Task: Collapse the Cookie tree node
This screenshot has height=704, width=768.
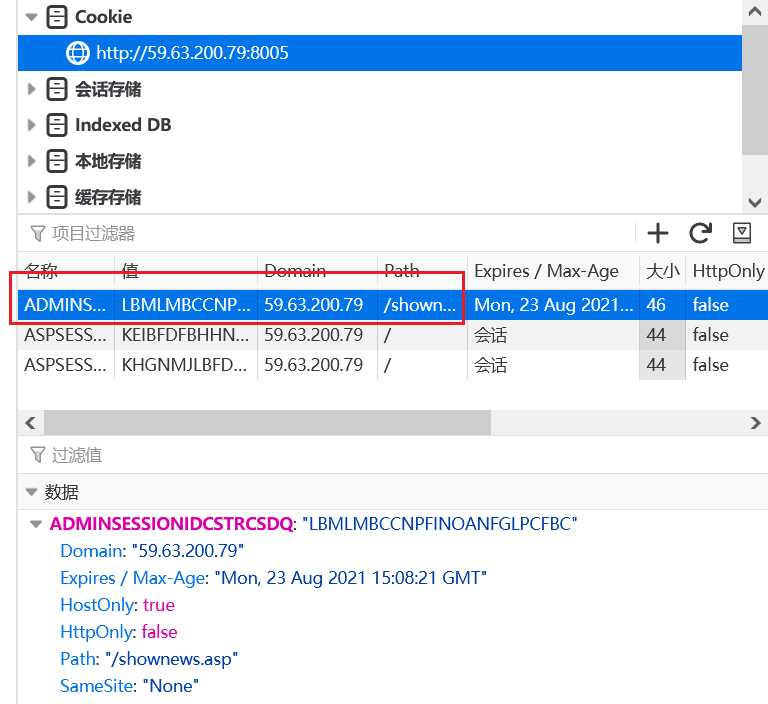Action: [31, 17]
